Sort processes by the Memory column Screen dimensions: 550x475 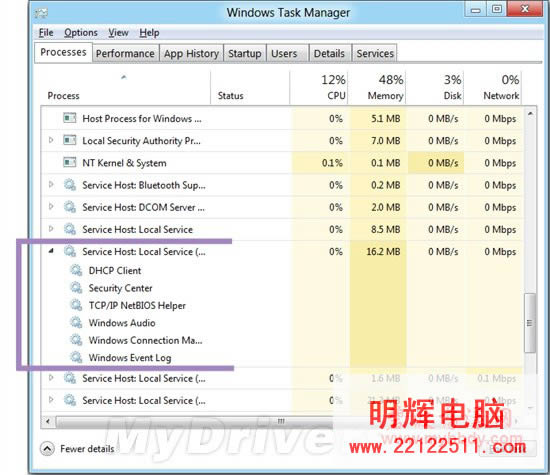(377, 88)
